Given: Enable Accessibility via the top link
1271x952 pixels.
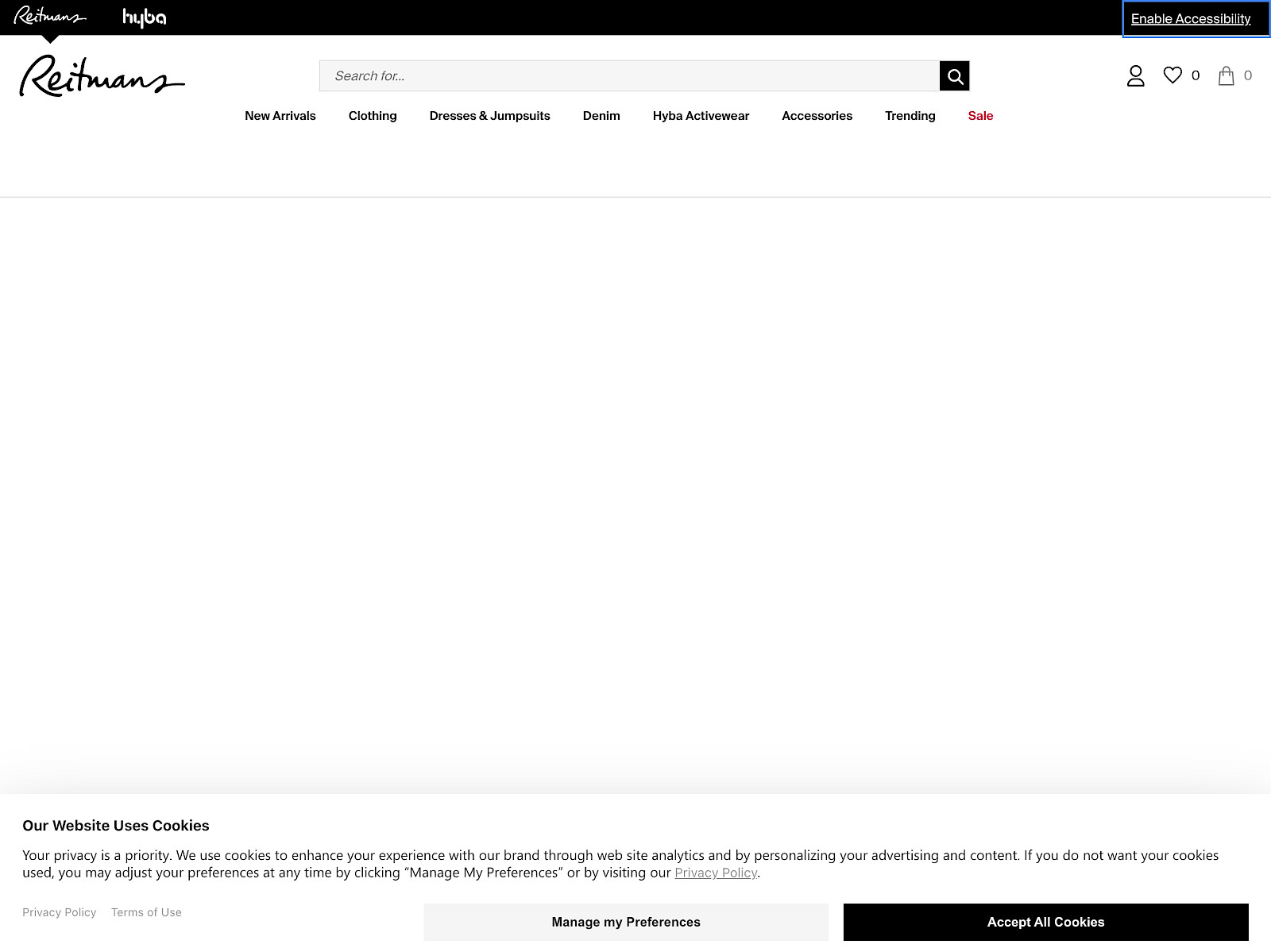Looking at the screenshot, I should (x=1190, y=18).
